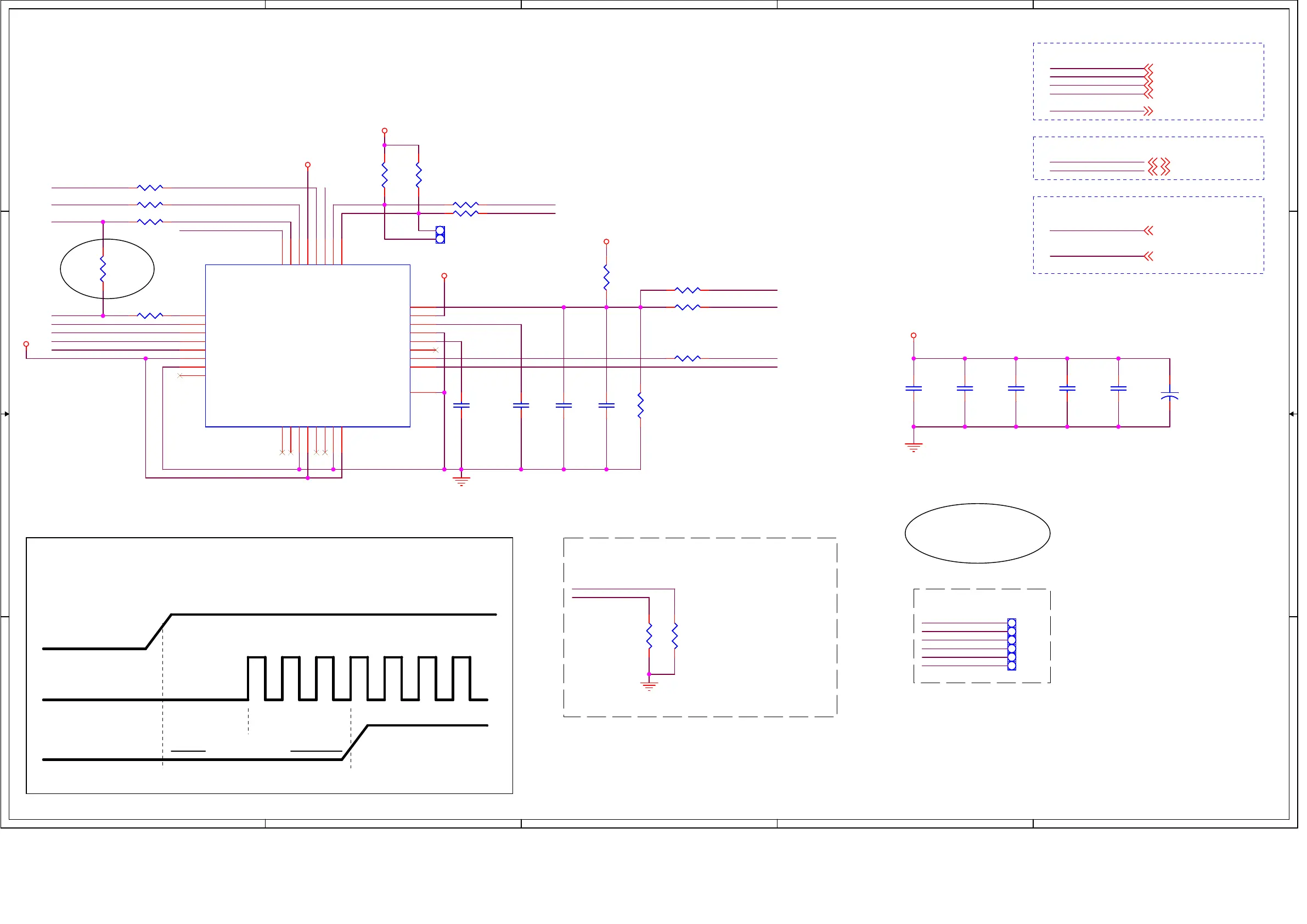Select the power node circle above the capacitor bank
Screen dimensions: 1307x924
pyautogui.click(x=914, y=336)
